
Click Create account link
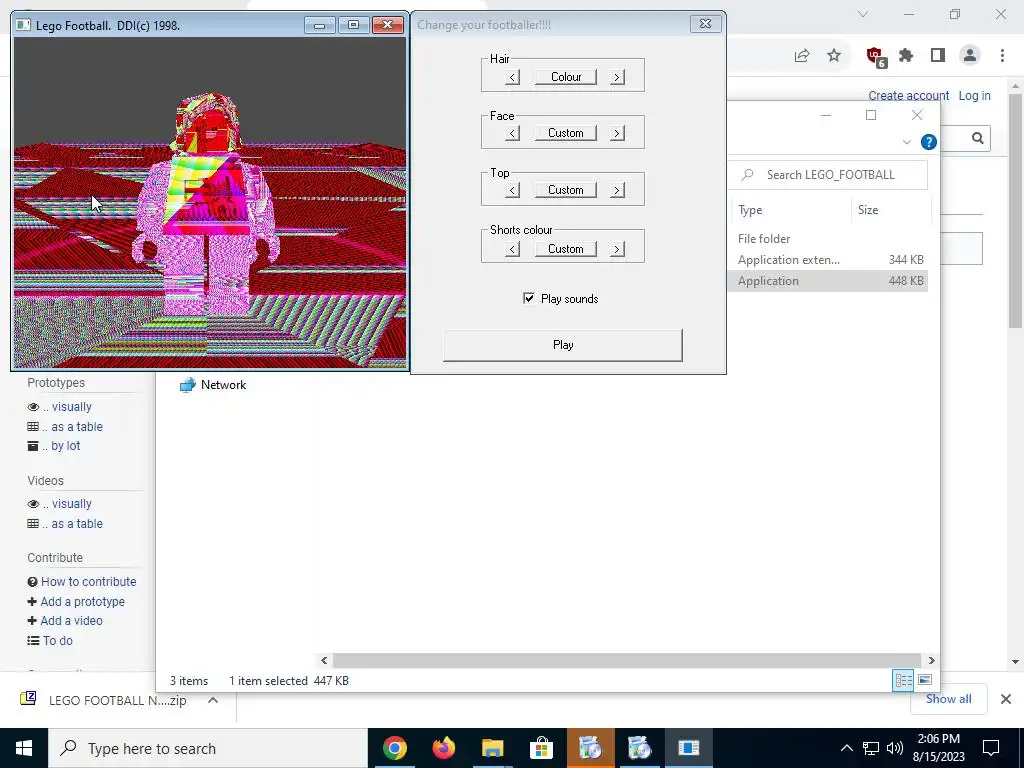click(x=908, y=95)
